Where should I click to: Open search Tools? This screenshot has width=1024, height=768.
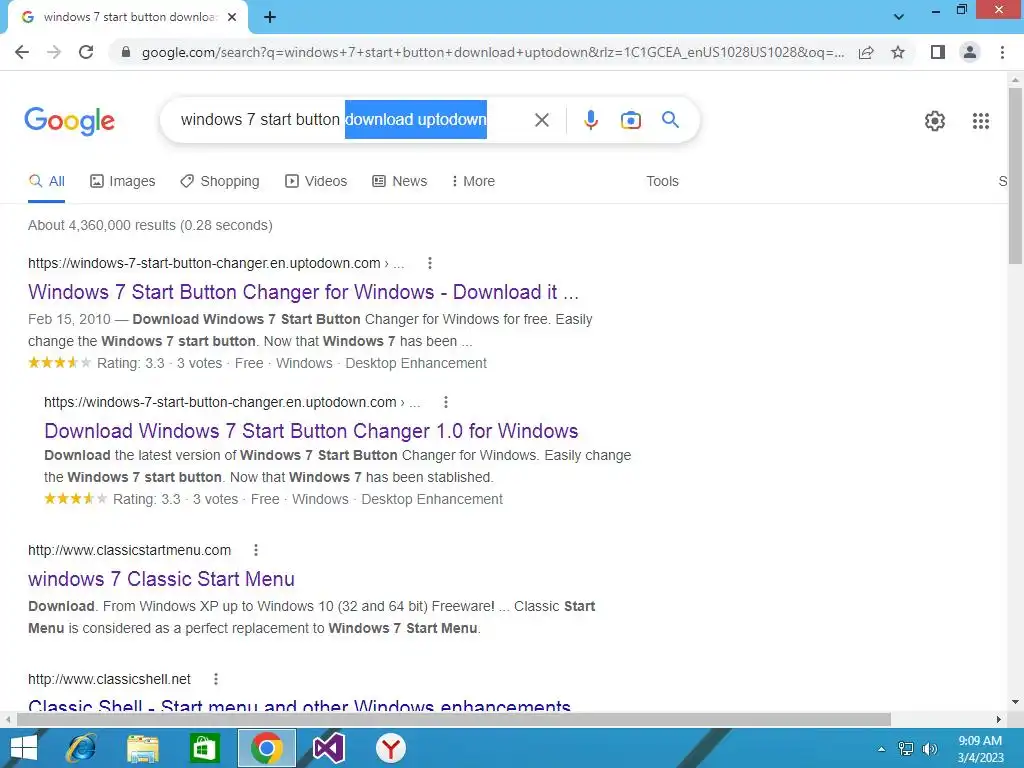(662, 181)
